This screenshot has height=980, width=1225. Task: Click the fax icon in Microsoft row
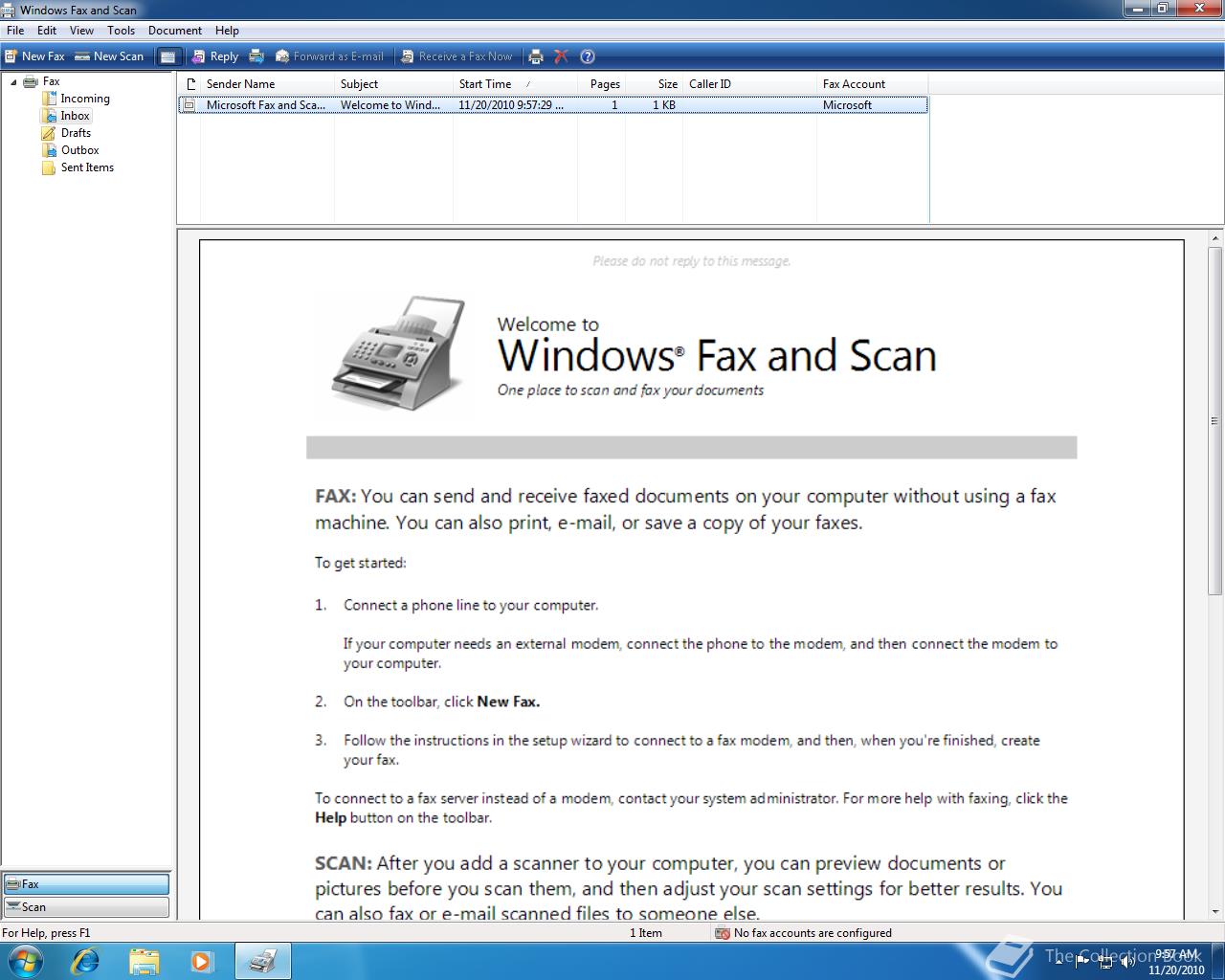pyautogui.click(x=189, y=105)
